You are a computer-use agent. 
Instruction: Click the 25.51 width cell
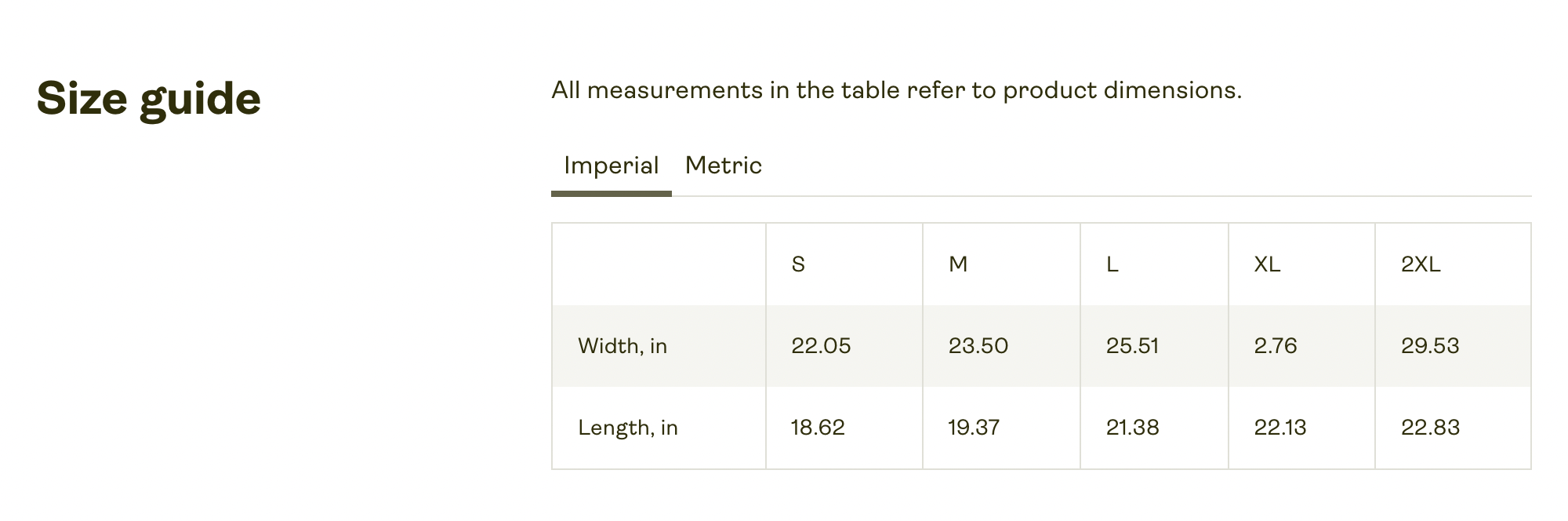(1132, 346)
